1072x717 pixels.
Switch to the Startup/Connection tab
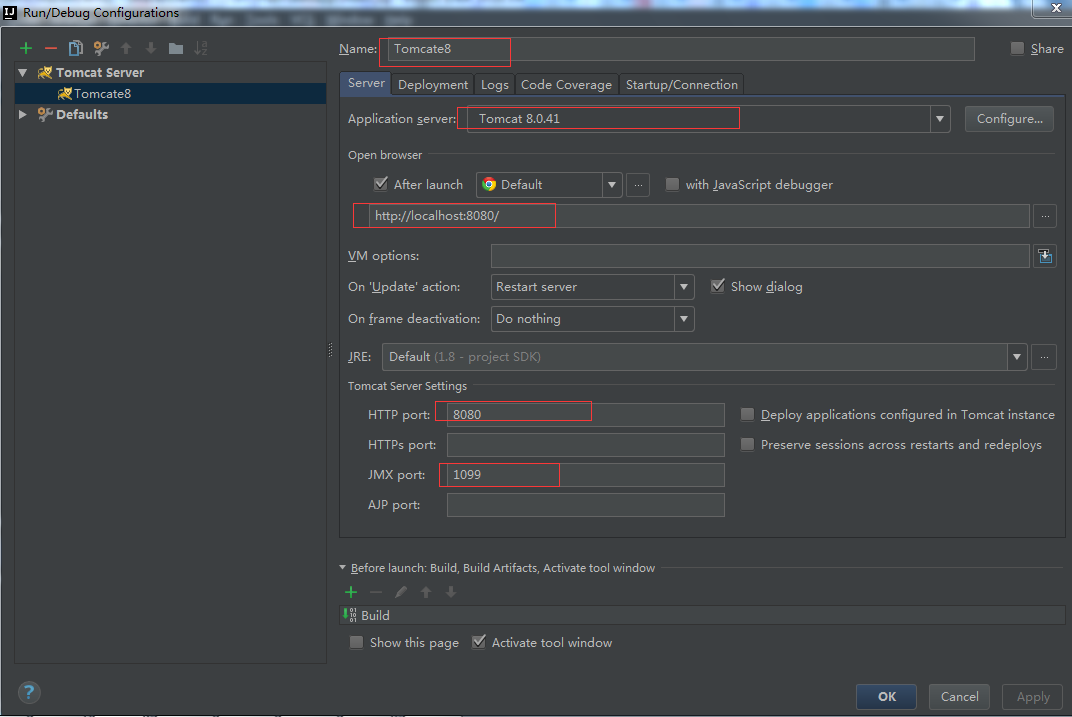(682, 85)
